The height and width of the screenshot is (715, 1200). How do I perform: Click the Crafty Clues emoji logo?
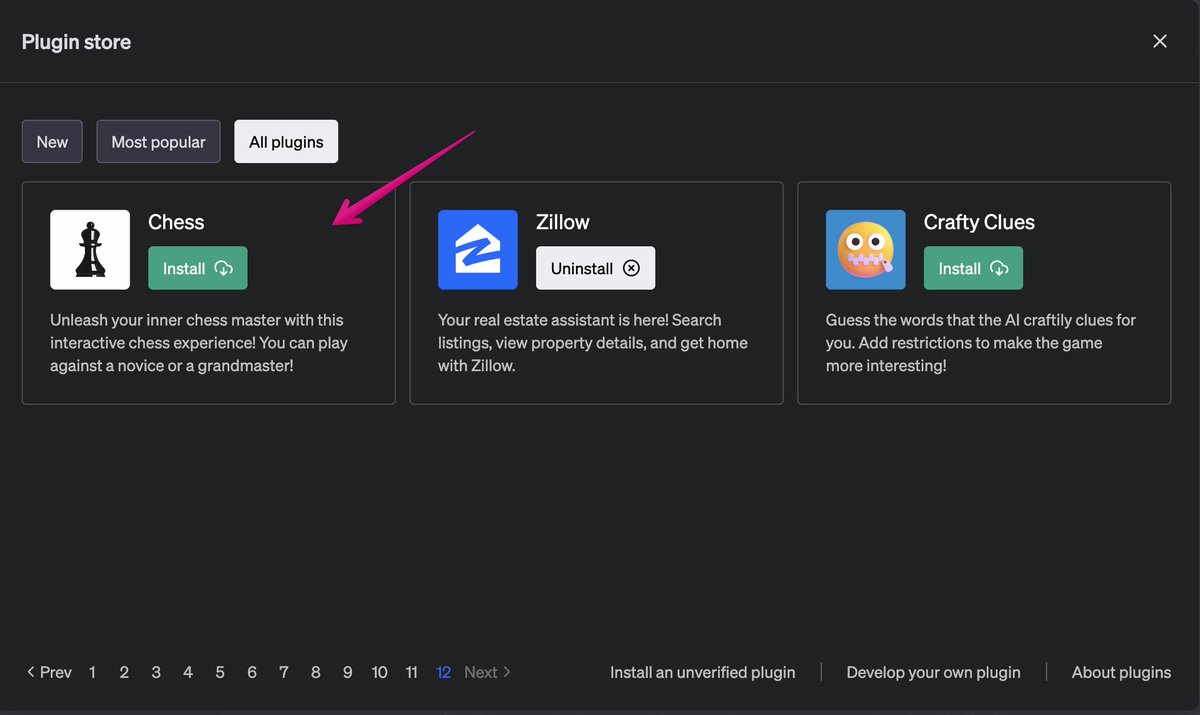click(866, 250)
